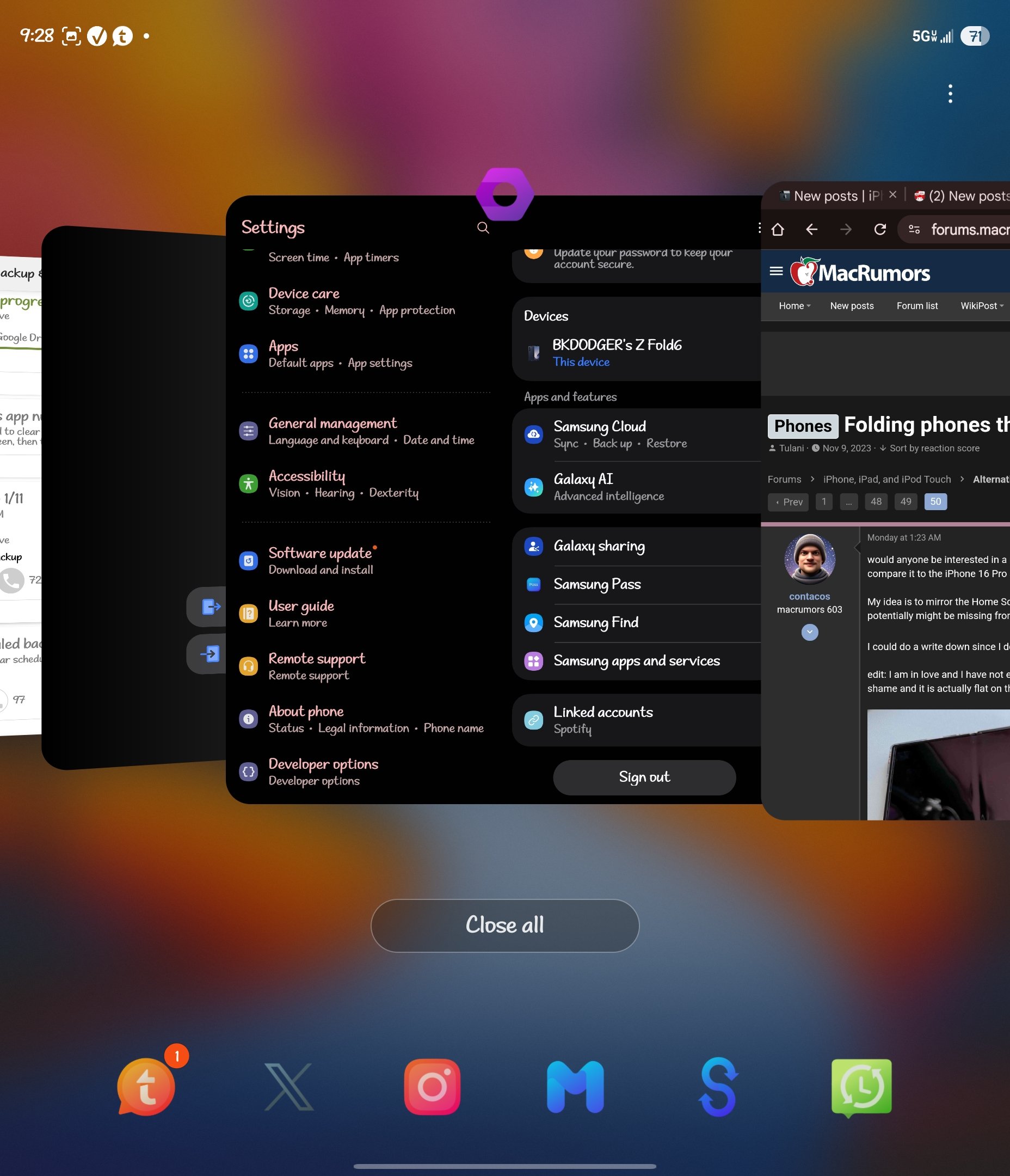
Task: Expand contacos user details chevron
Action: [810, 632]
